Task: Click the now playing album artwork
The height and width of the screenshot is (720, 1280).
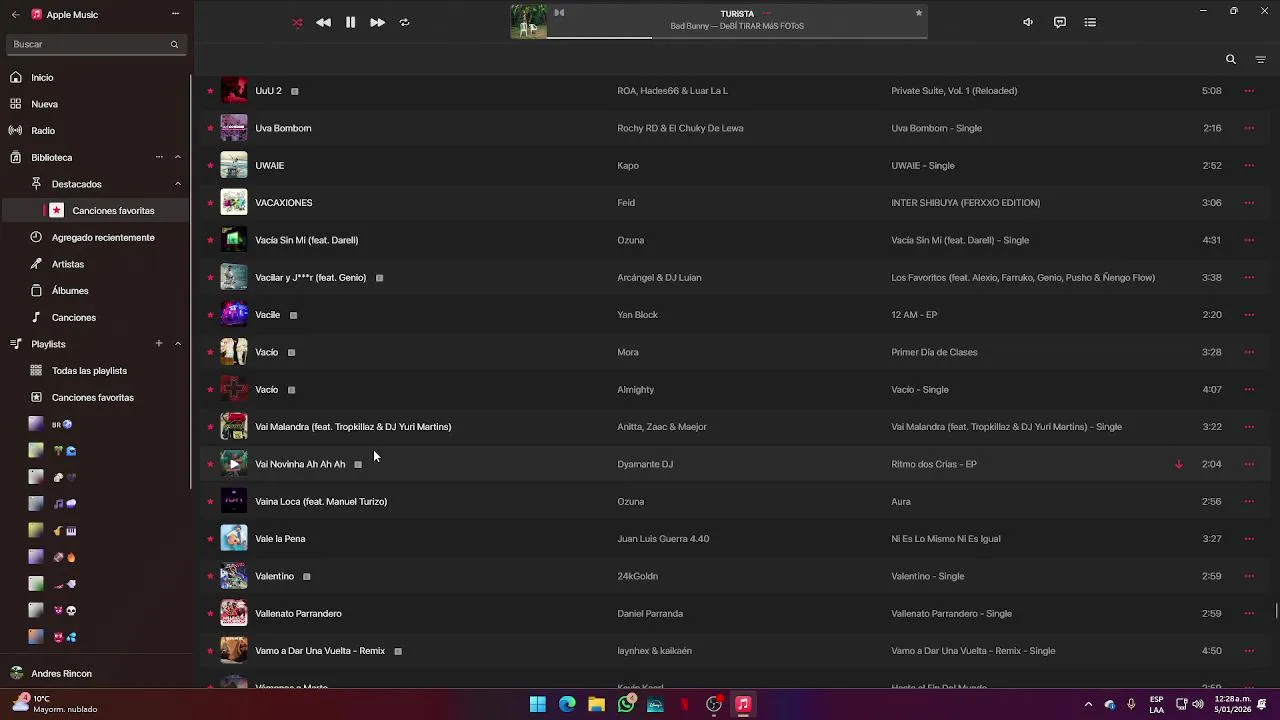Action: [529, 22]
